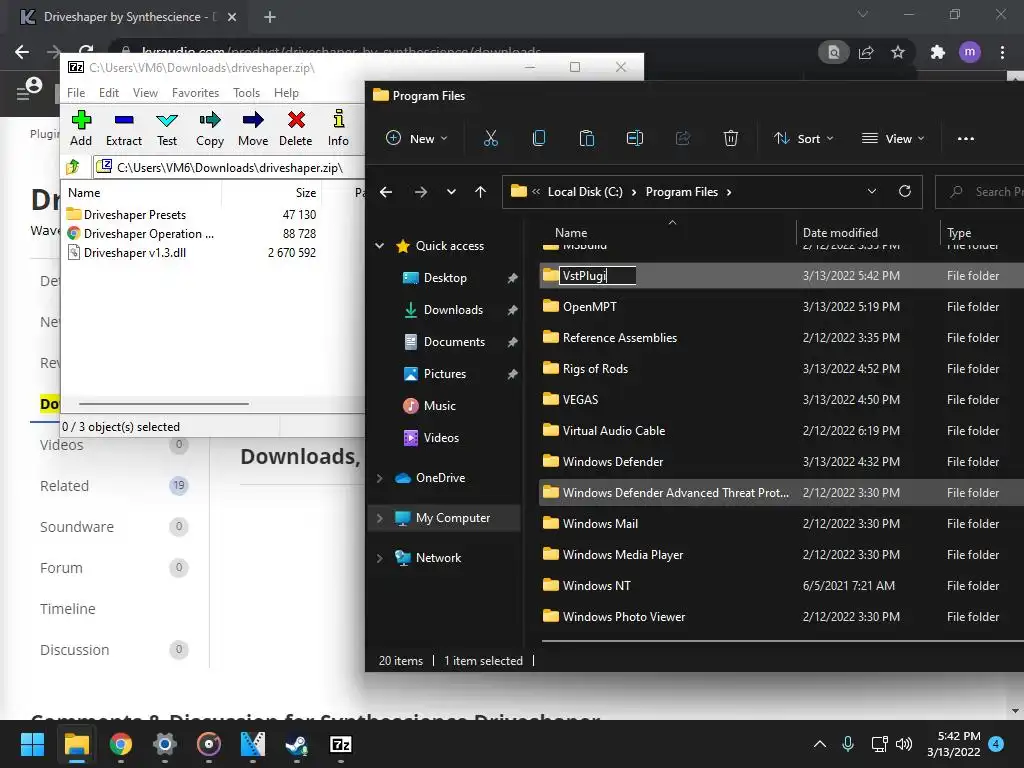Viewport: 1024px width, 768px height.
Task: Open the Chrome profile avatar
Action: [970, 52]
